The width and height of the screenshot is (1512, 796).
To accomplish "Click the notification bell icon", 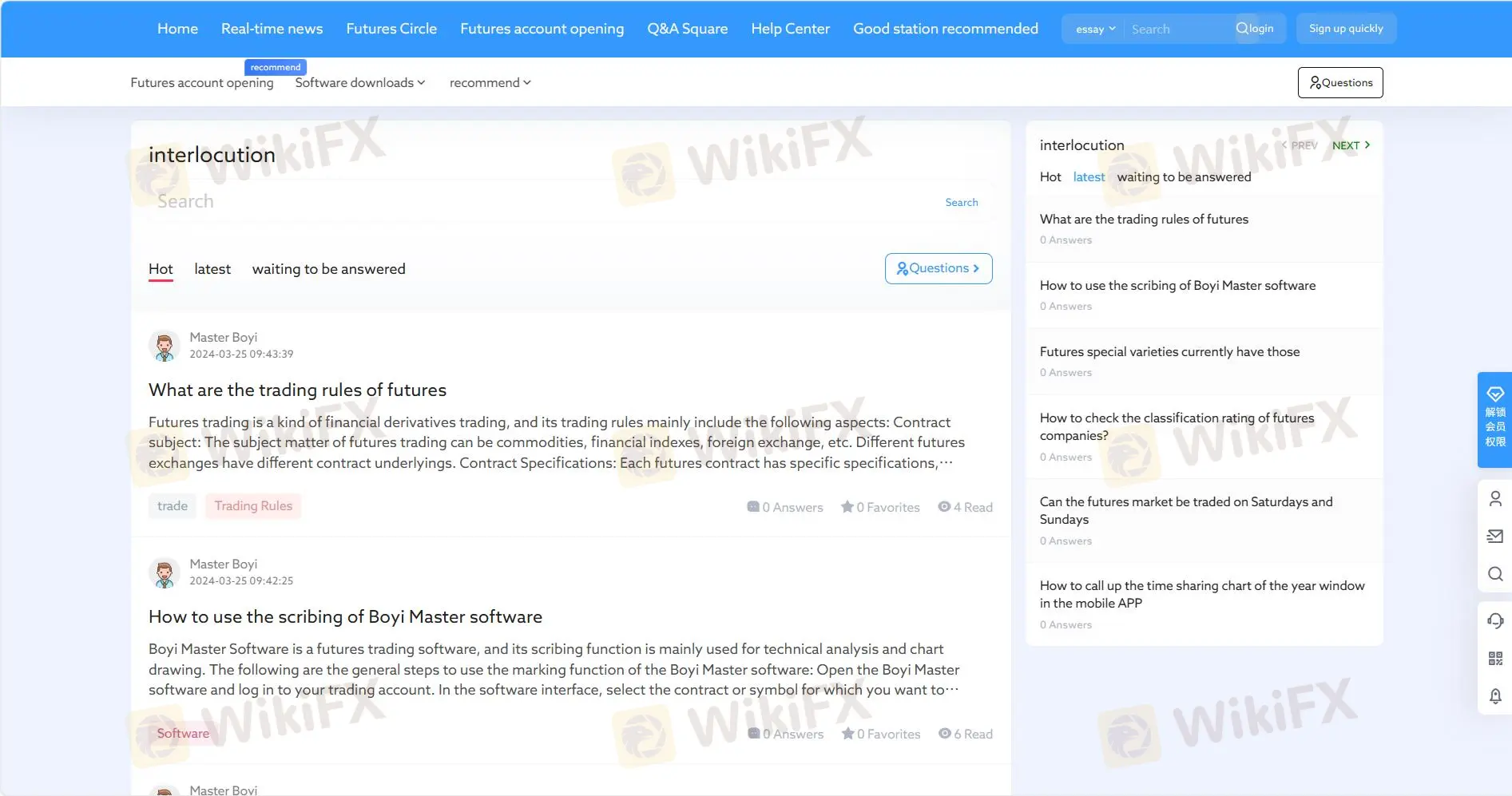I will [1495, 696].
